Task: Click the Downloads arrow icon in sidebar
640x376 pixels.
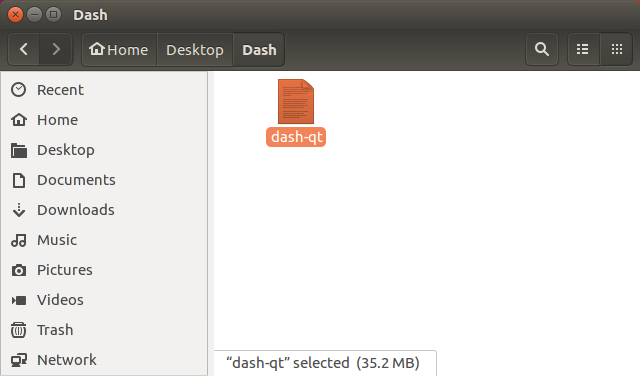Action: [18, 210]
